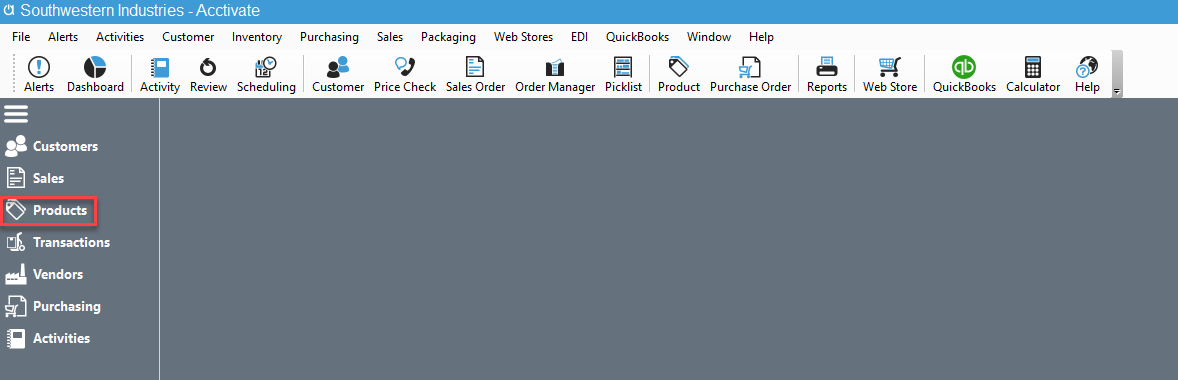Launch QuickBooks from the toolbar
The image size is (1178, 380).
pos(965,75)
